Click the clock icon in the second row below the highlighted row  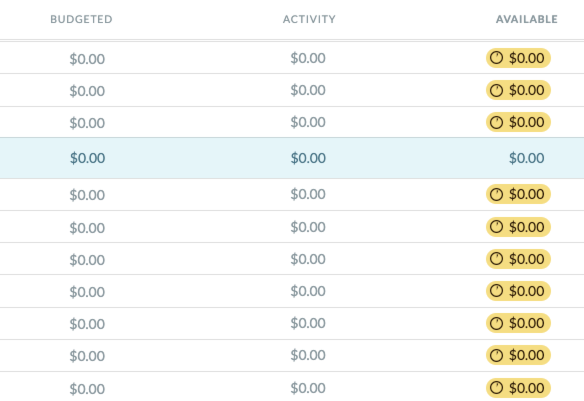[496, 227]
